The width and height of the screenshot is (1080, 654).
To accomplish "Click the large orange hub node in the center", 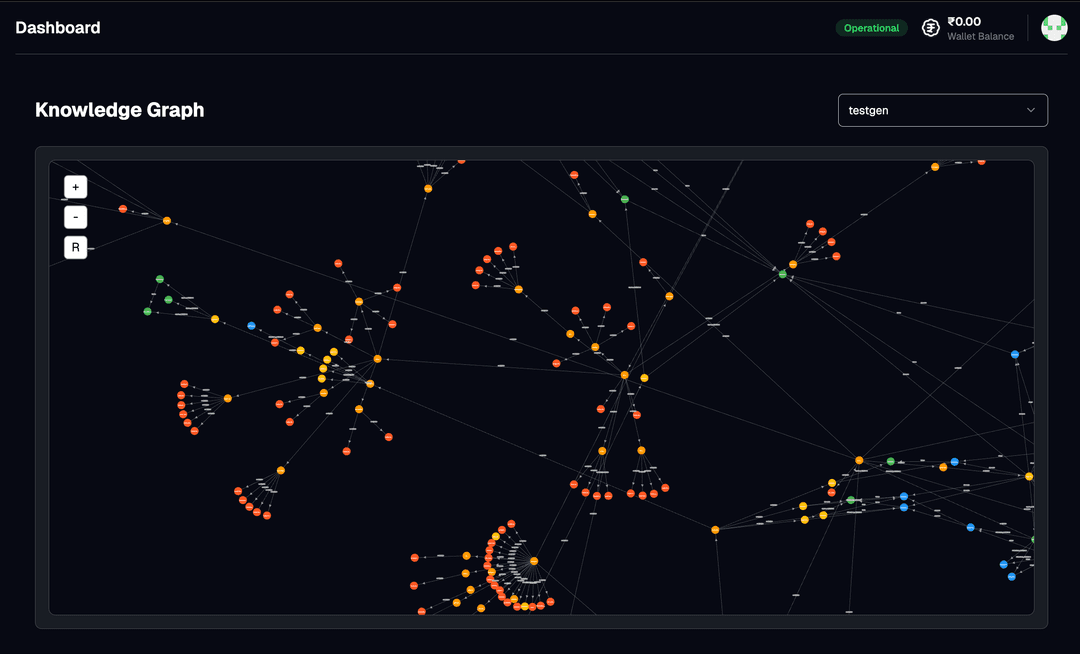I will pos(625,375).
